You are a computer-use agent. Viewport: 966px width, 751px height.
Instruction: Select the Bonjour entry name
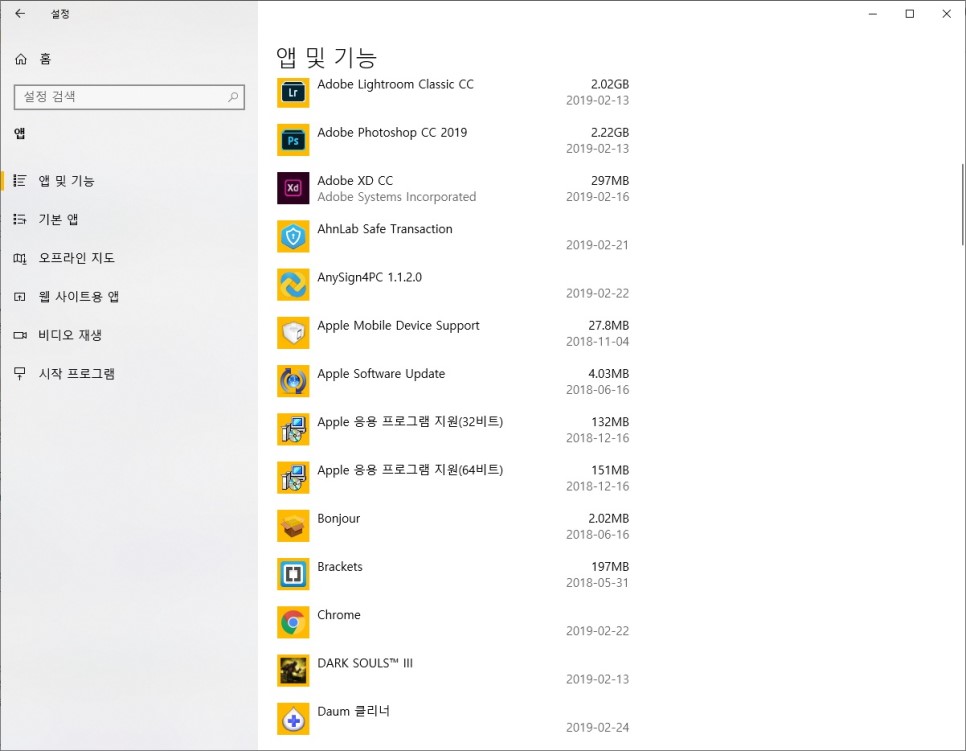pos(338,519)
